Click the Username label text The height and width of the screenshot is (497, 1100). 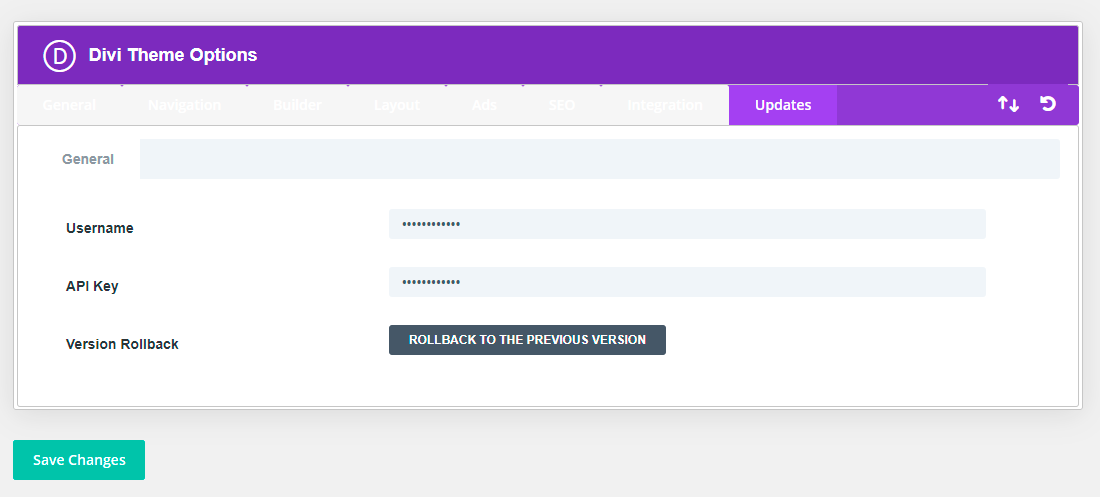click(100, 228)
